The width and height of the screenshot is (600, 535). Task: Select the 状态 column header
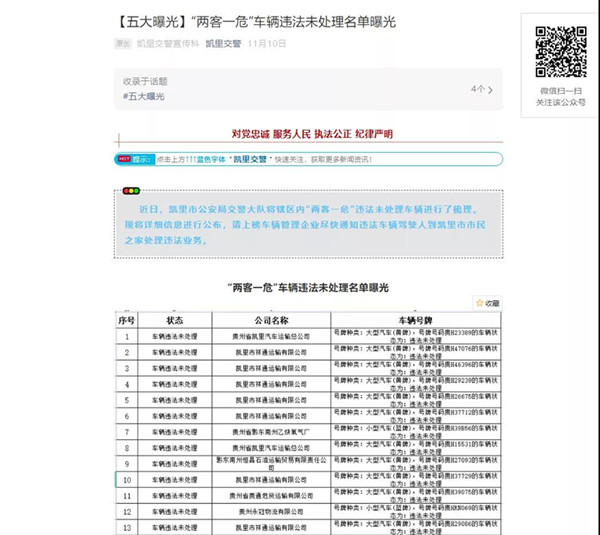176,320
